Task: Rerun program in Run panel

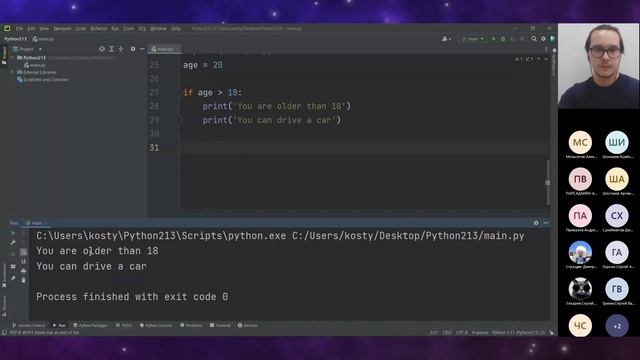Action: (x=13, y=233)
